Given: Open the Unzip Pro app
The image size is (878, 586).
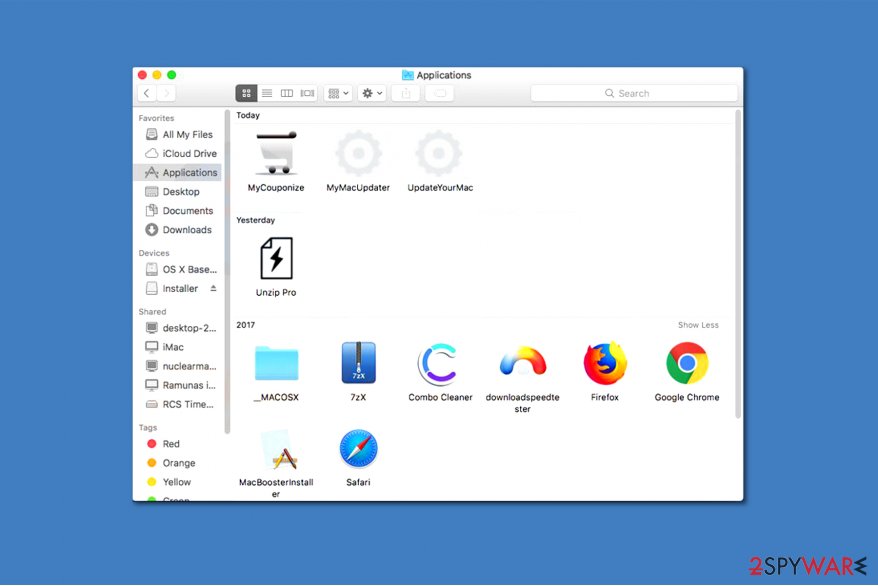Looking at the screenshot, I should [276, 258].
